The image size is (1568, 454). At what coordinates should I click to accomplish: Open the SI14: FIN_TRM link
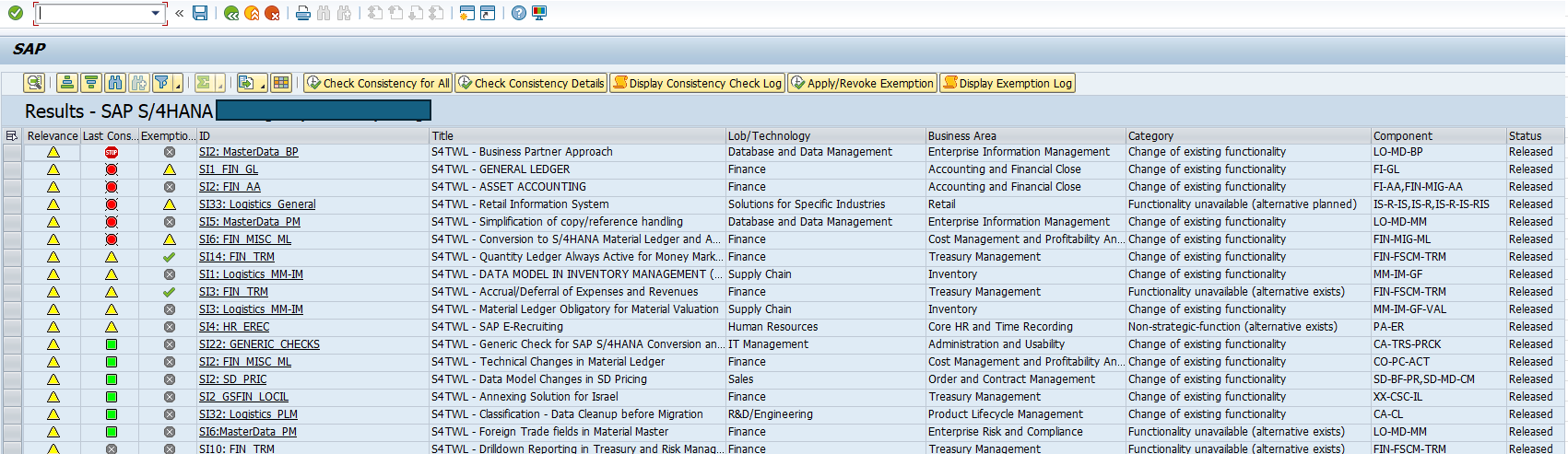point(237,257)
